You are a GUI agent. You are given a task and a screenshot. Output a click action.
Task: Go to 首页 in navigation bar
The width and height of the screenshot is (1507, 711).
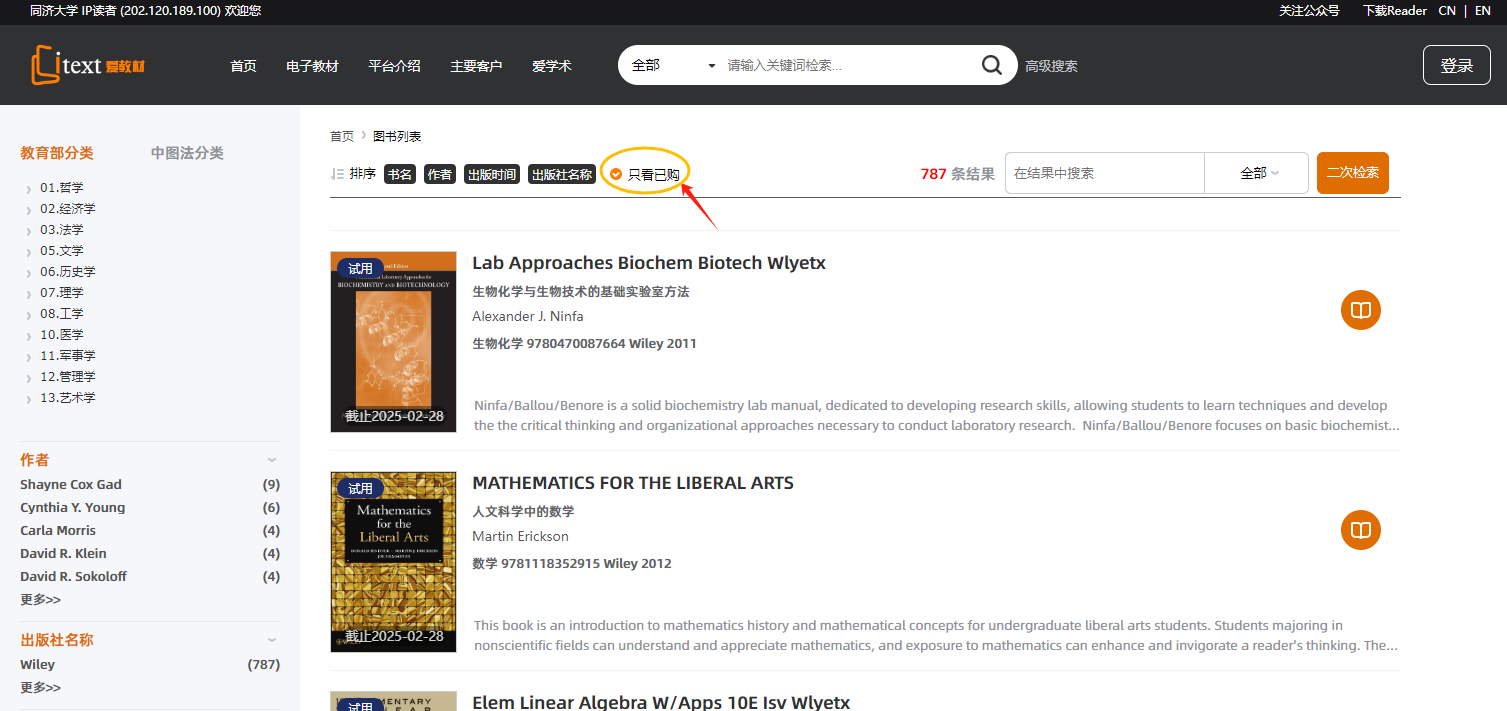point(243,66)
